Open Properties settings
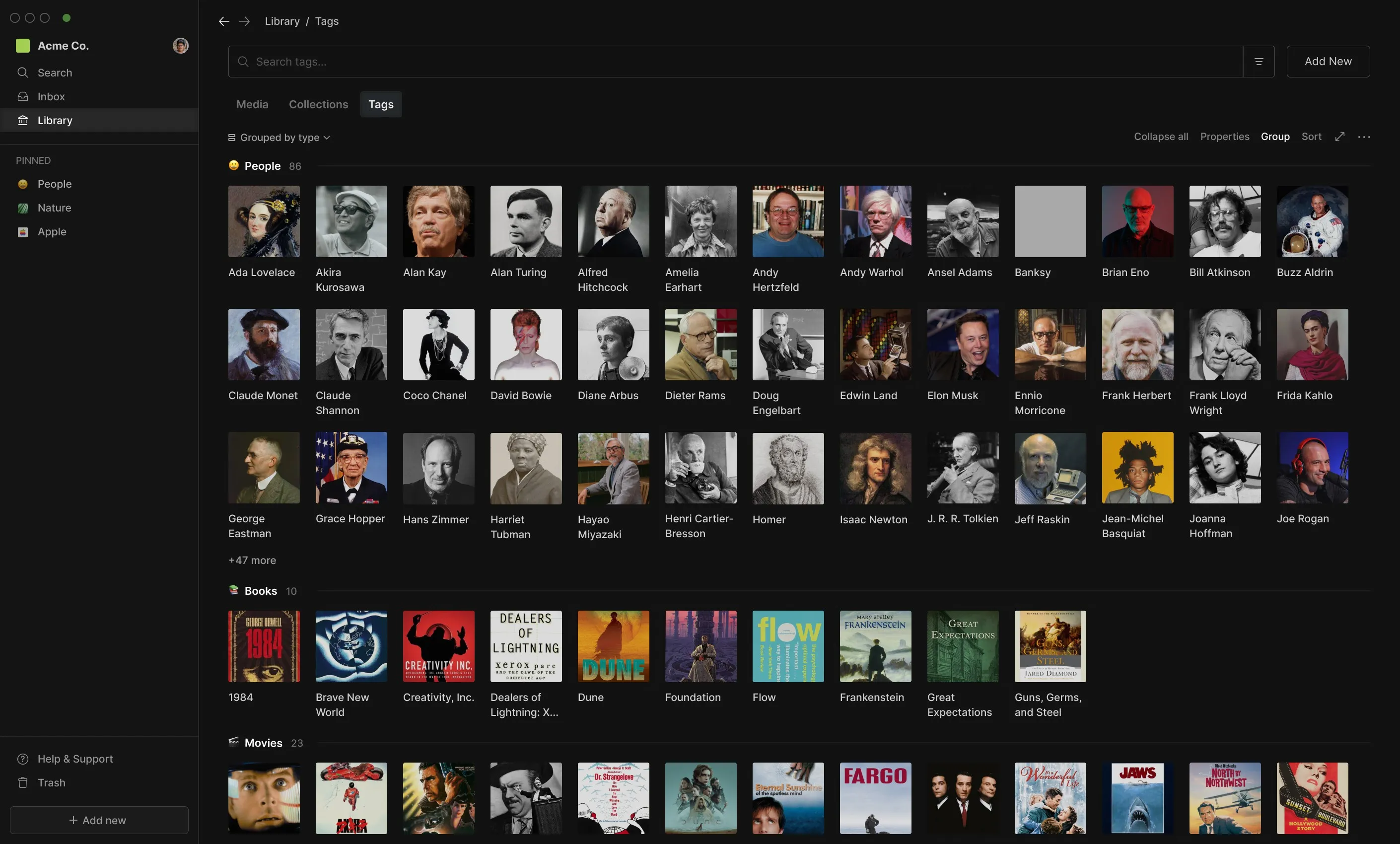 (1224, 137)
